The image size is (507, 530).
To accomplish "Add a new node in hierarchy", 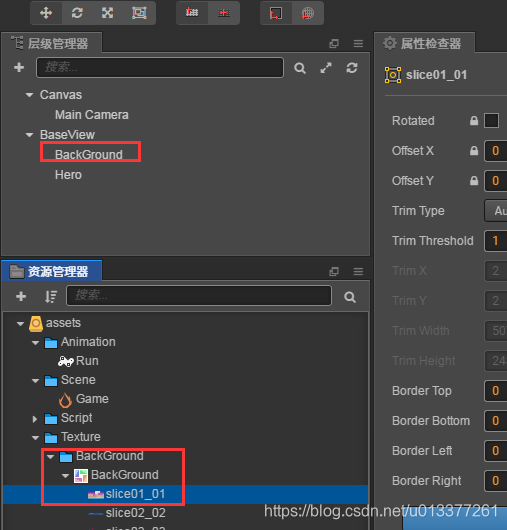I will coord(19,67).
